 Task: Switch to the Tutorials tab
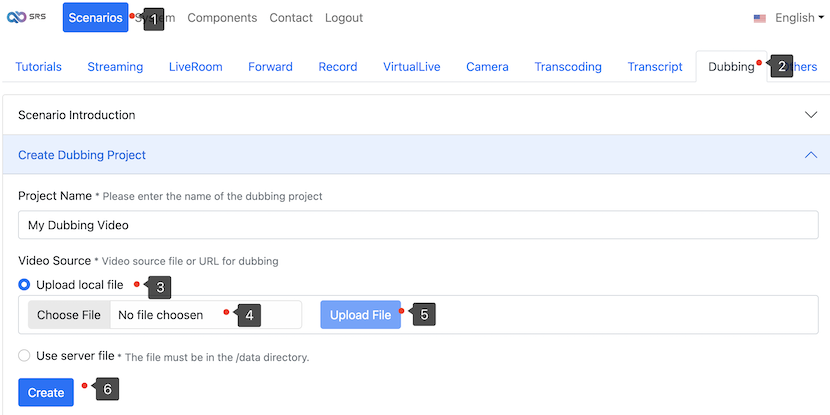(38, 67)
